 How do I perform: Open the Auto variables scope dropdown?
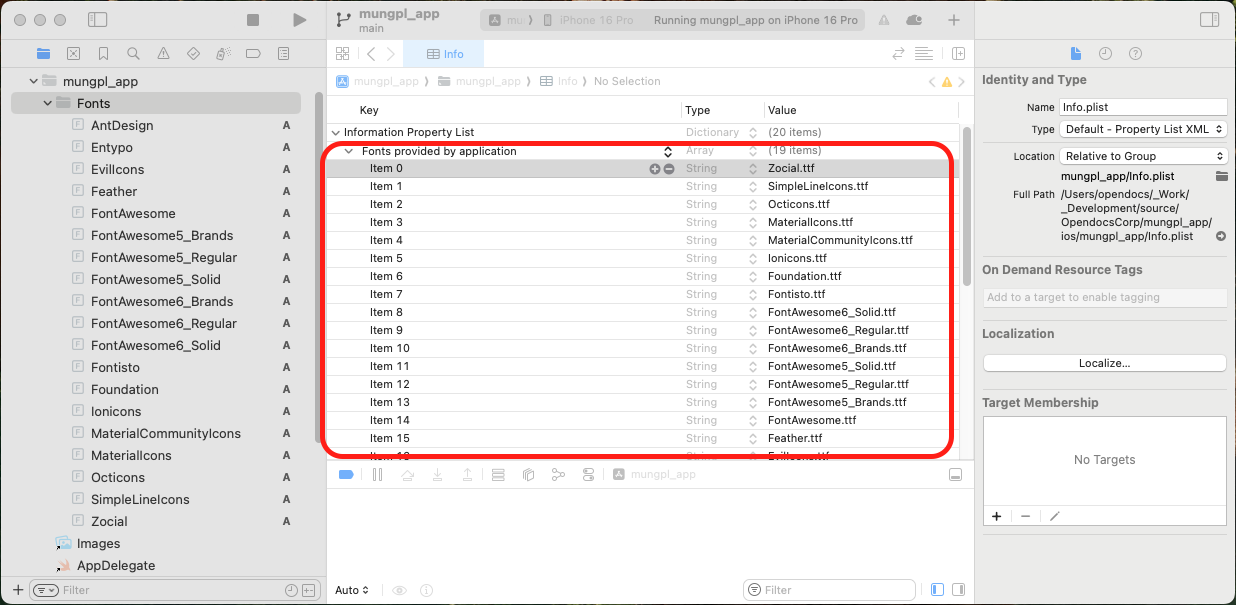tap(352, 590)
